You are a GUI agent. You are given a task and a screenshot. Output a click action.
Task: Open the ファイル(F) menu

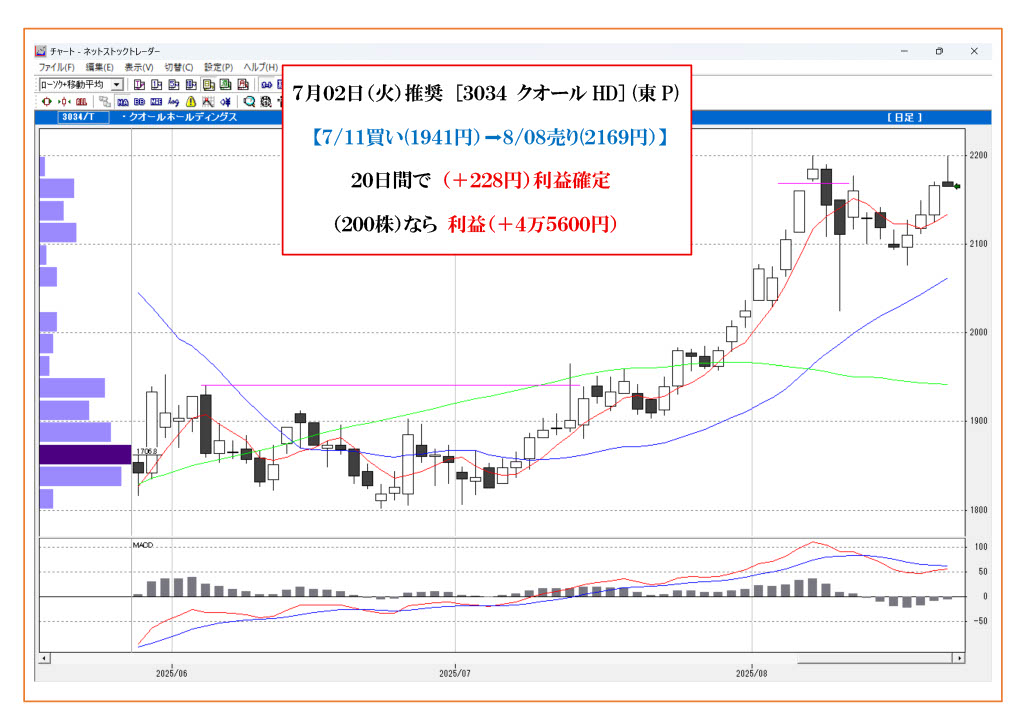(56, 67)
